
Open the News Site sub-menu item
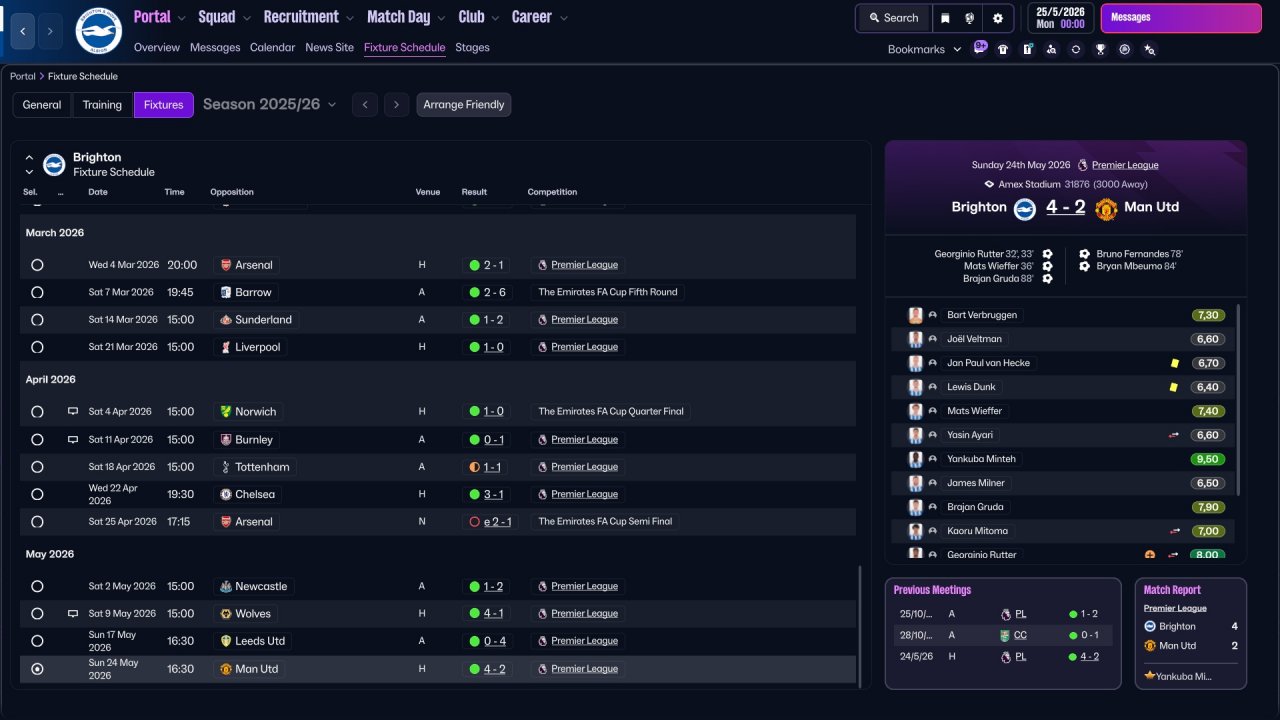click(330, 47)
